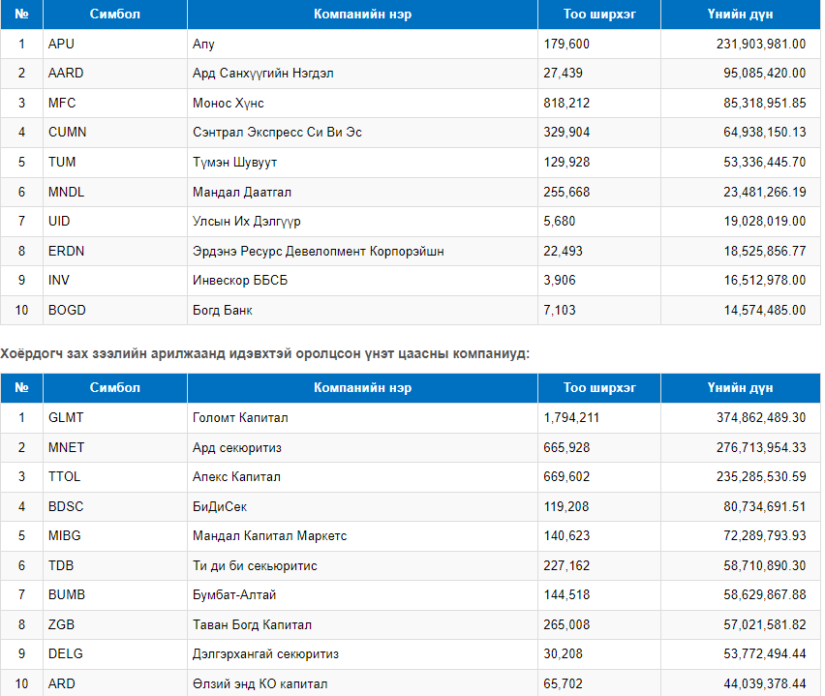The width and height of the screenshot is (825, 696).
Task: Click company name Апу
Action: 203,44
